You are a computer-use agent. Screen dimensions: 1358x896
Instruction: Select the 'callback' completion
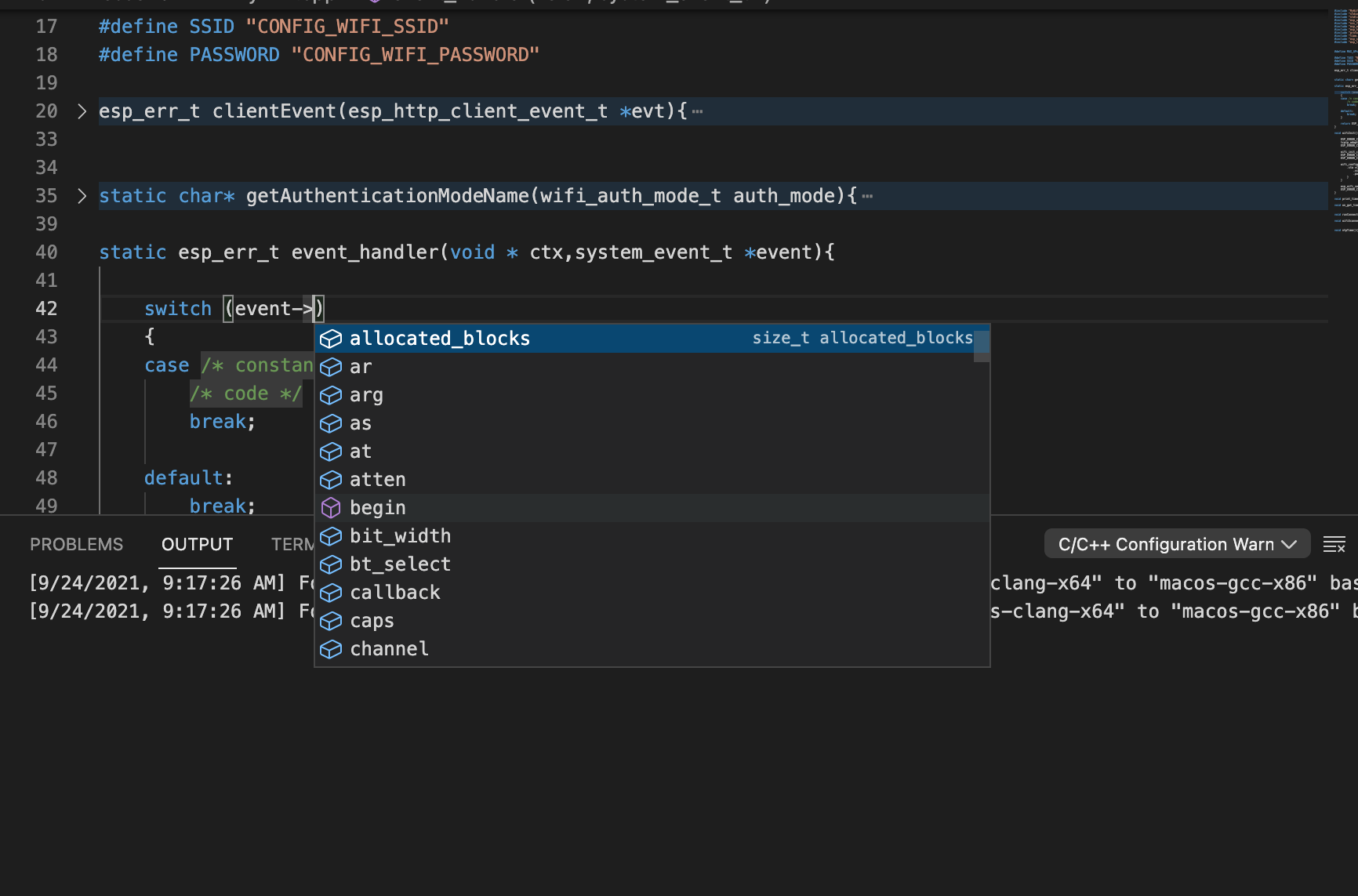coord(652,593)
